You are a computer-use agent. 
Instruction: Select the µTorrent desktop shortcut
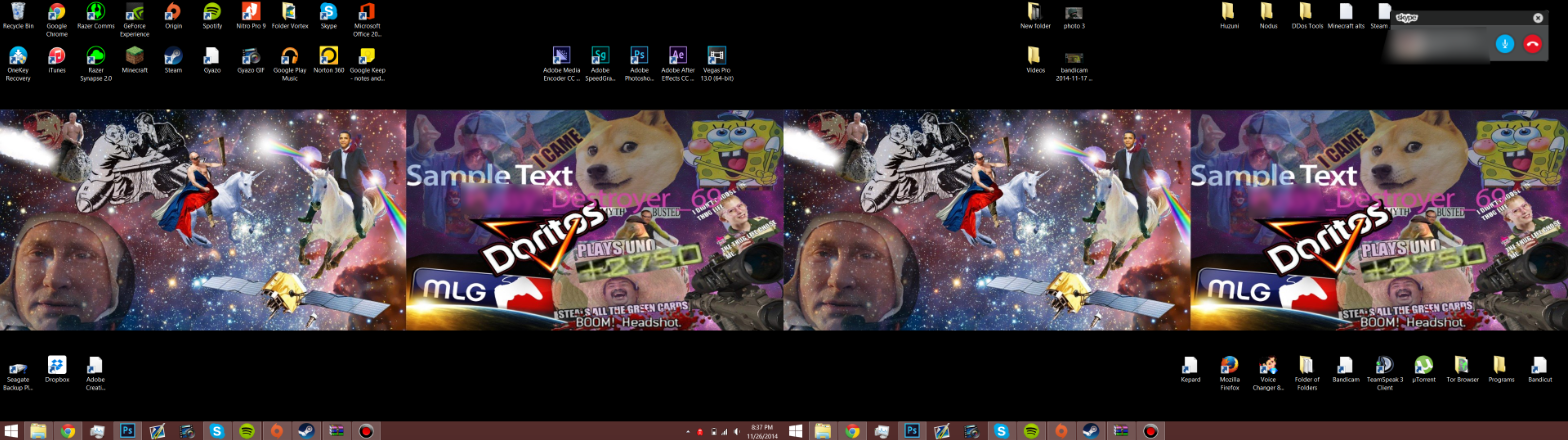point(1423,369)
